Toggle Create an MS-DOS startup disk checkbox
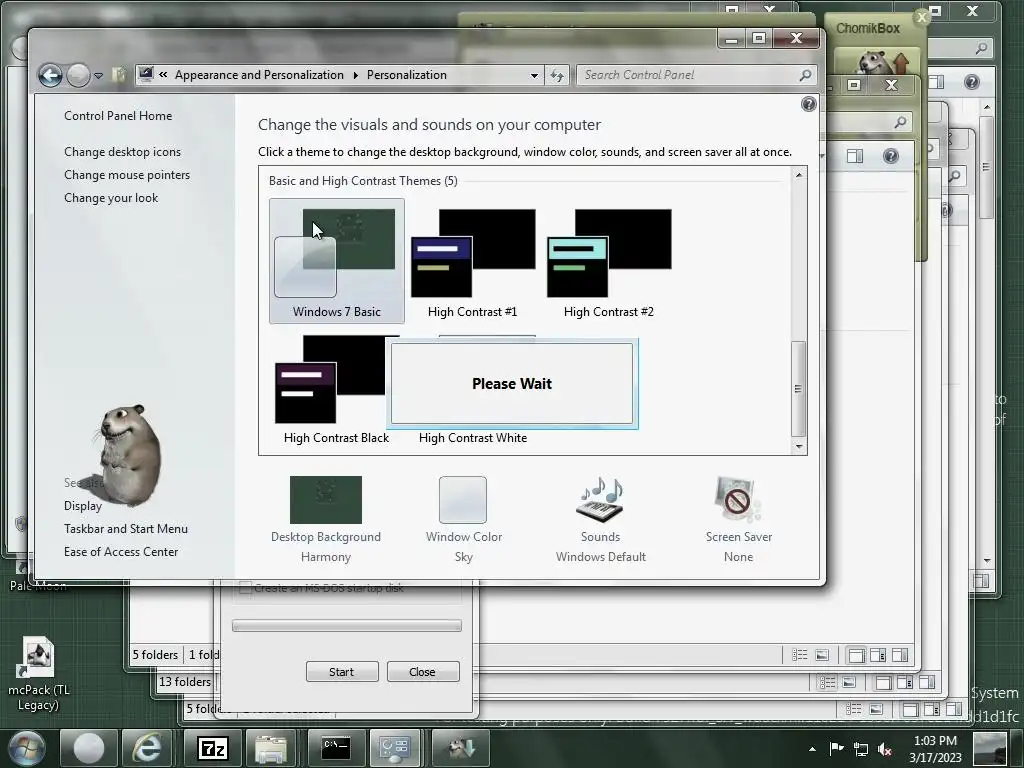The height and width of the screenshot is (768, 1024). pos(246,588)
